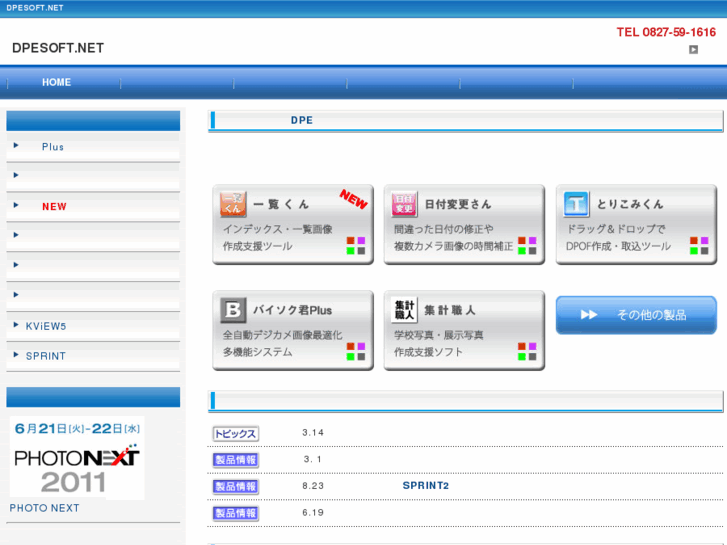Click the colored squares on バイソク君Plus card
727x545 pixels.
point(356,351)
